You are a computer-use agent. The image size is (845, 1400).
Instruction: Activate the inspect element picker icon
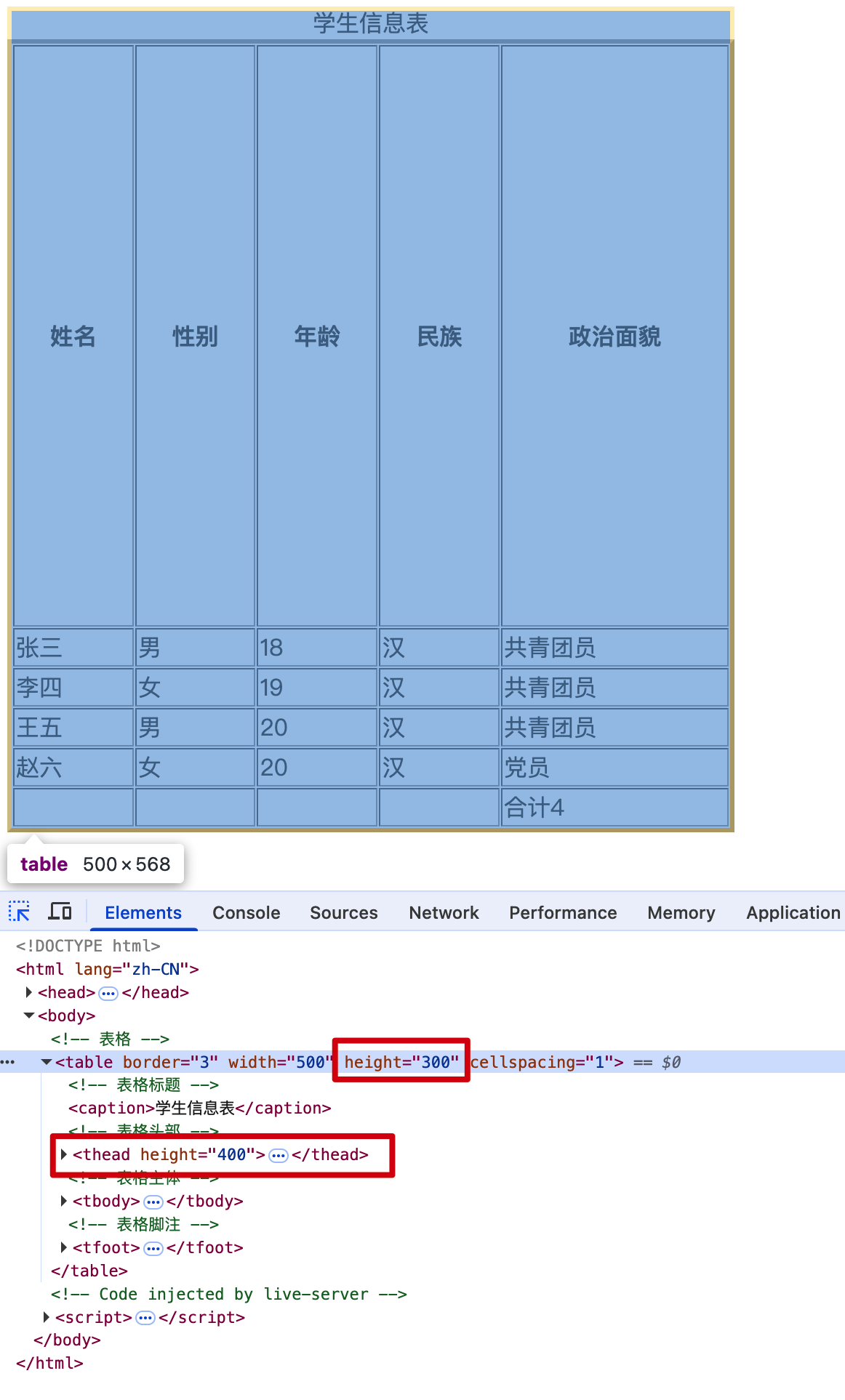click(x=19, y=912)
